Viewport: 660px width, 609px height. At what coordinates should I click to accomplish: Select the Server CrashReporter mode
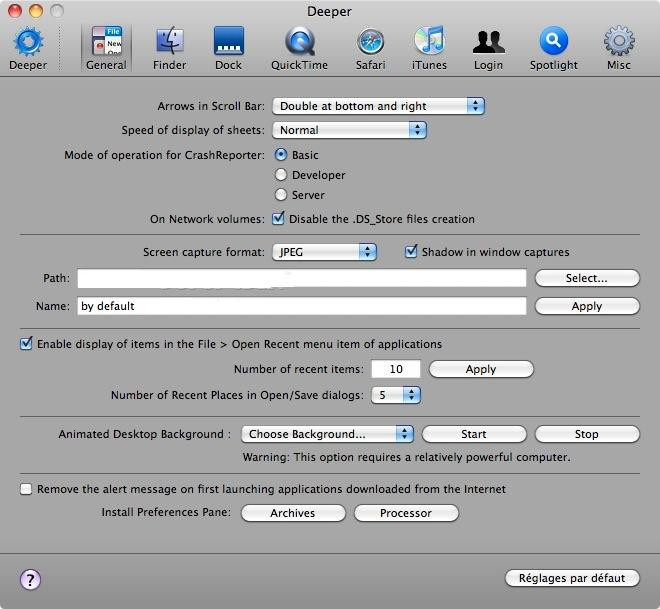coord(281,195)
